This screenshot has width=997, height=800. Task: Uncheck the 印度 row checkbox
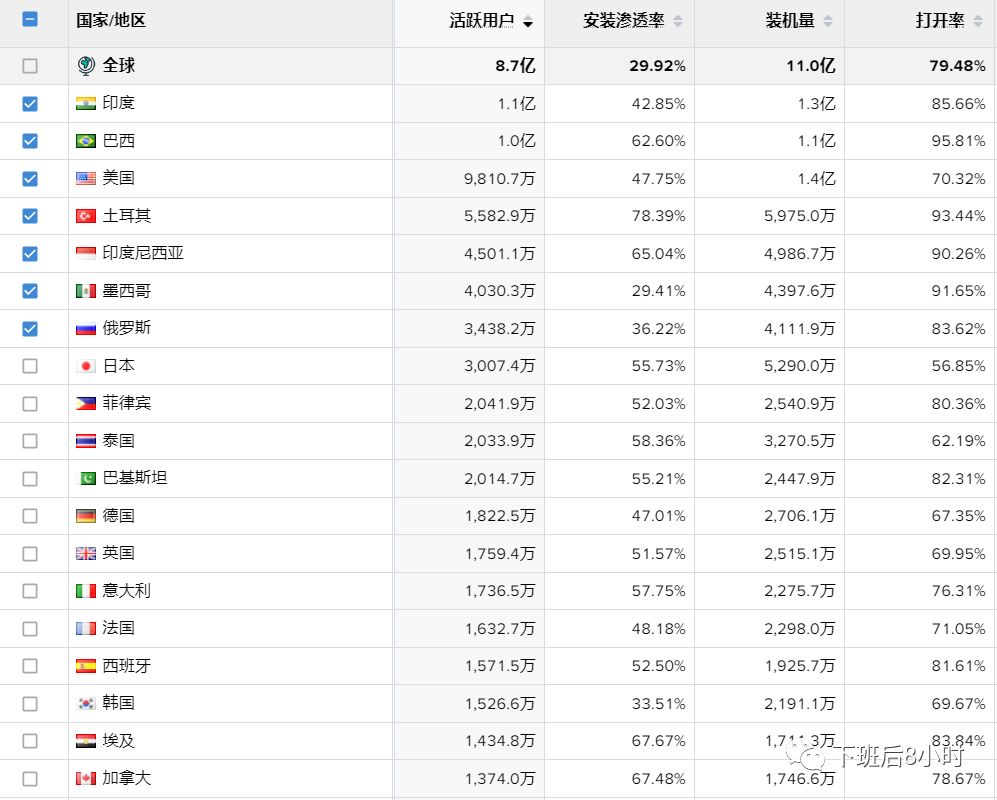coord(29,103)
